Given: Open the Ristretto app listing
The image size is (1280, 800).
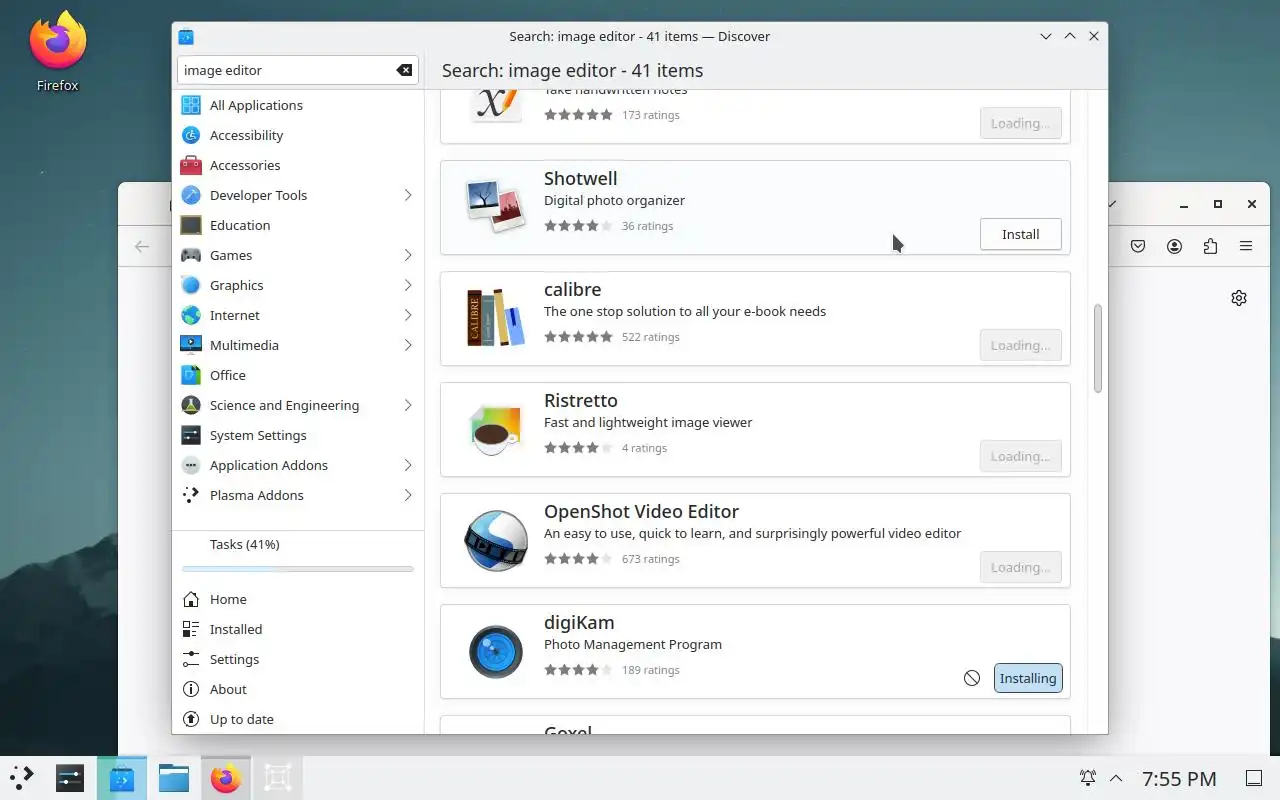Looking at the screenshot, I should [755, 429].
